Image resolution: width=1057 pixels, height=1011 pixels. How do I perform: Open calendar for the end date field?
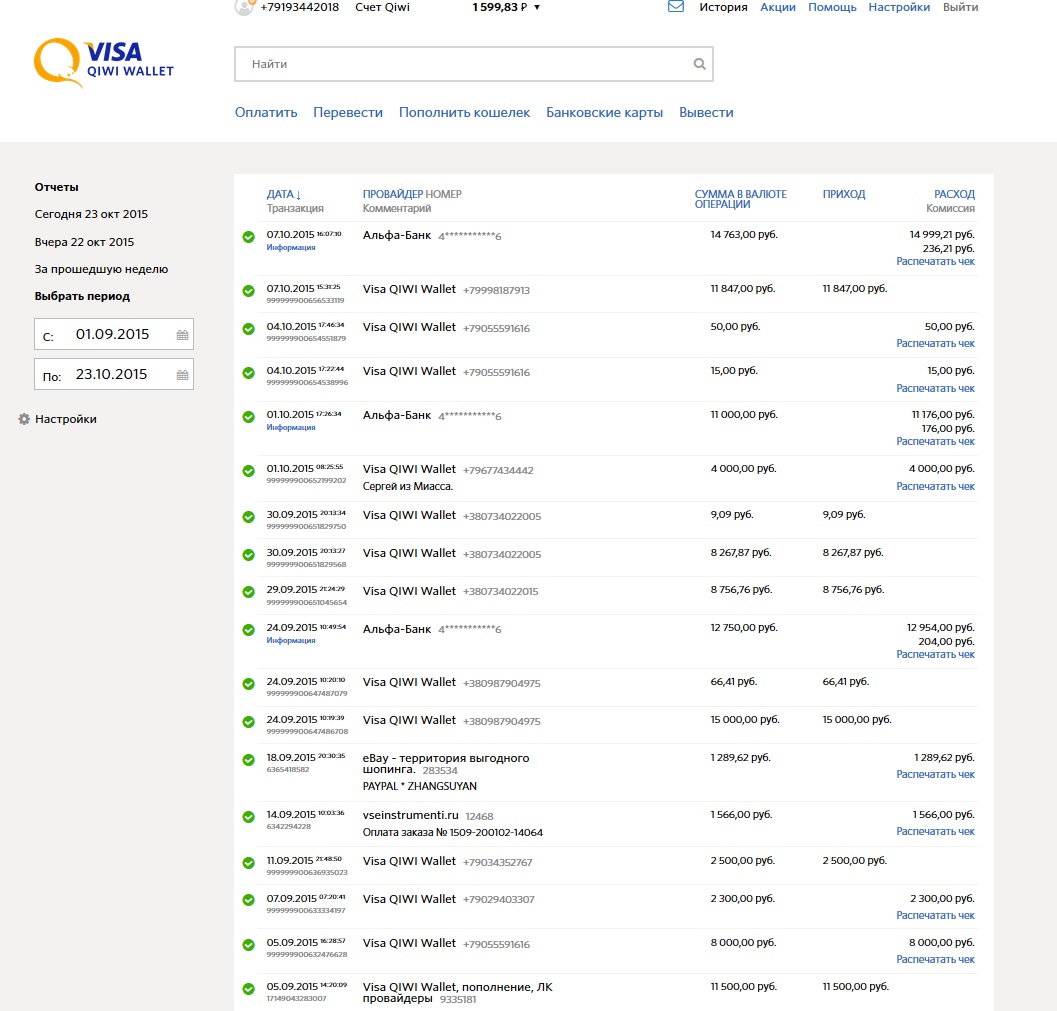pyautogui.click(x=182, y=375)
